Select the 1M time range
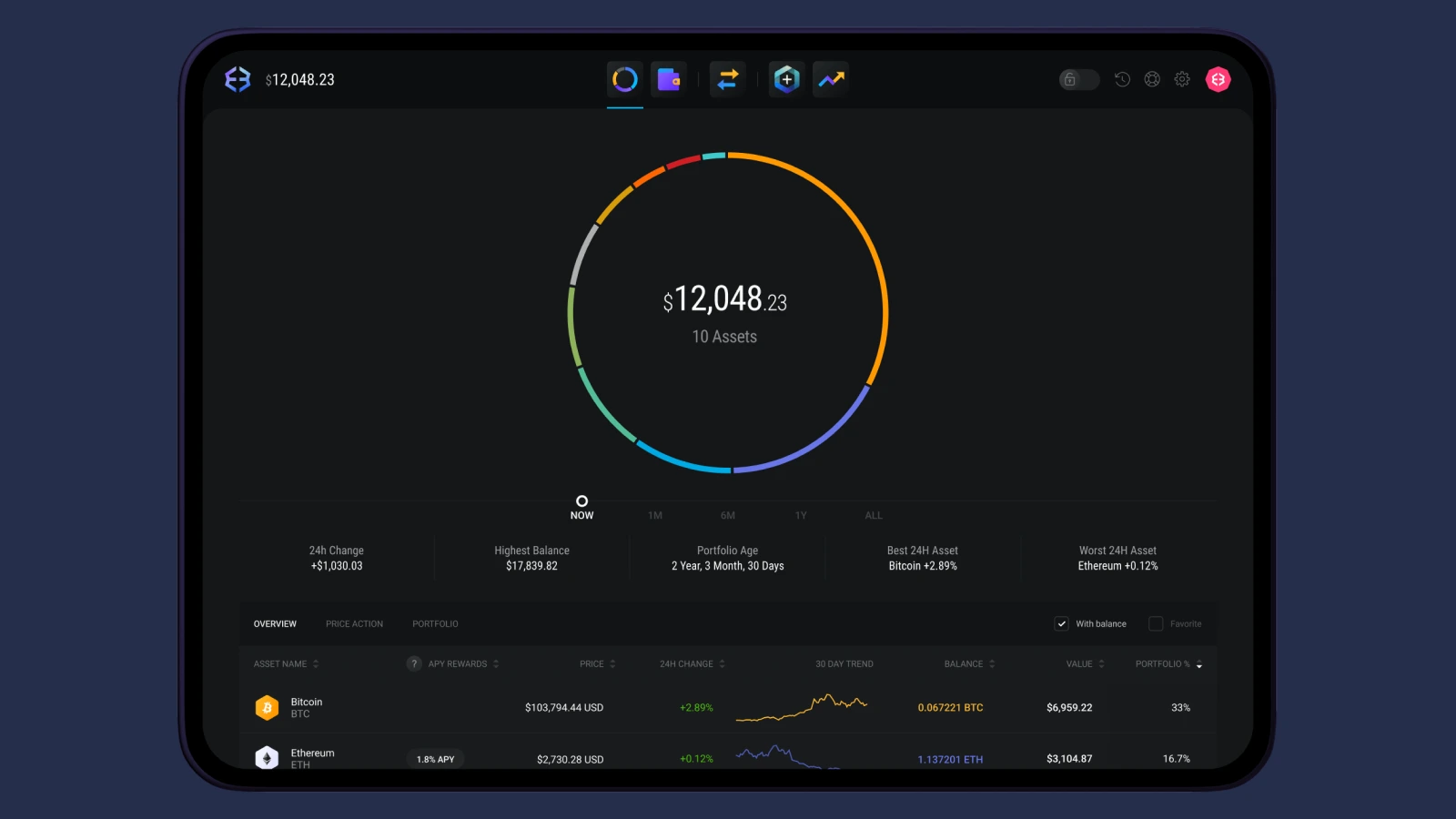 655,515
